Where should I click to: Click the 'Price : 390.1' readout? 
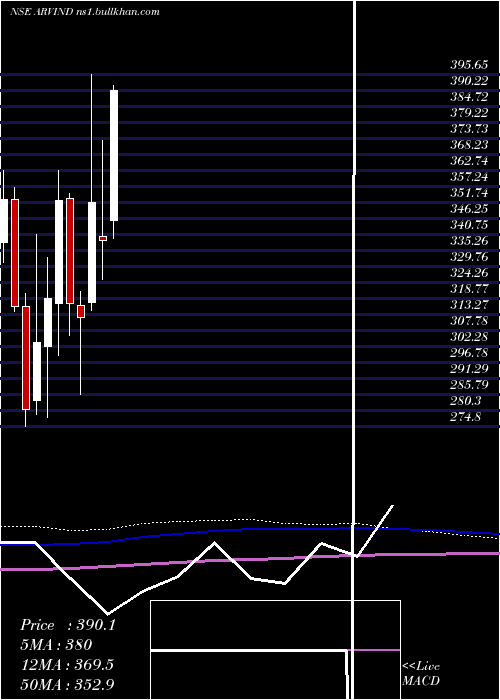point(68,625)
